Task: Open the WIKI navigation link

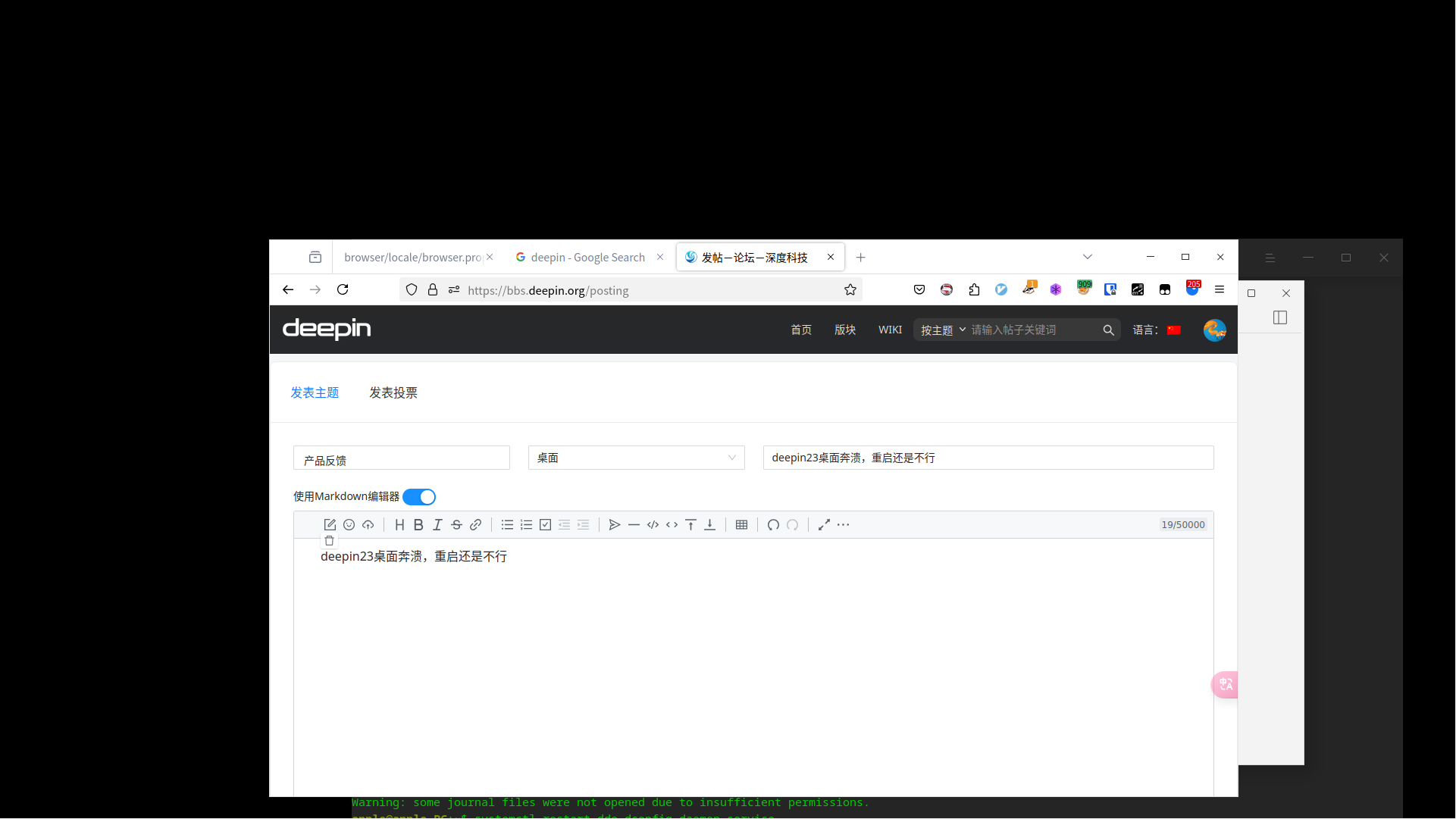Action: [x=890, y=330]
